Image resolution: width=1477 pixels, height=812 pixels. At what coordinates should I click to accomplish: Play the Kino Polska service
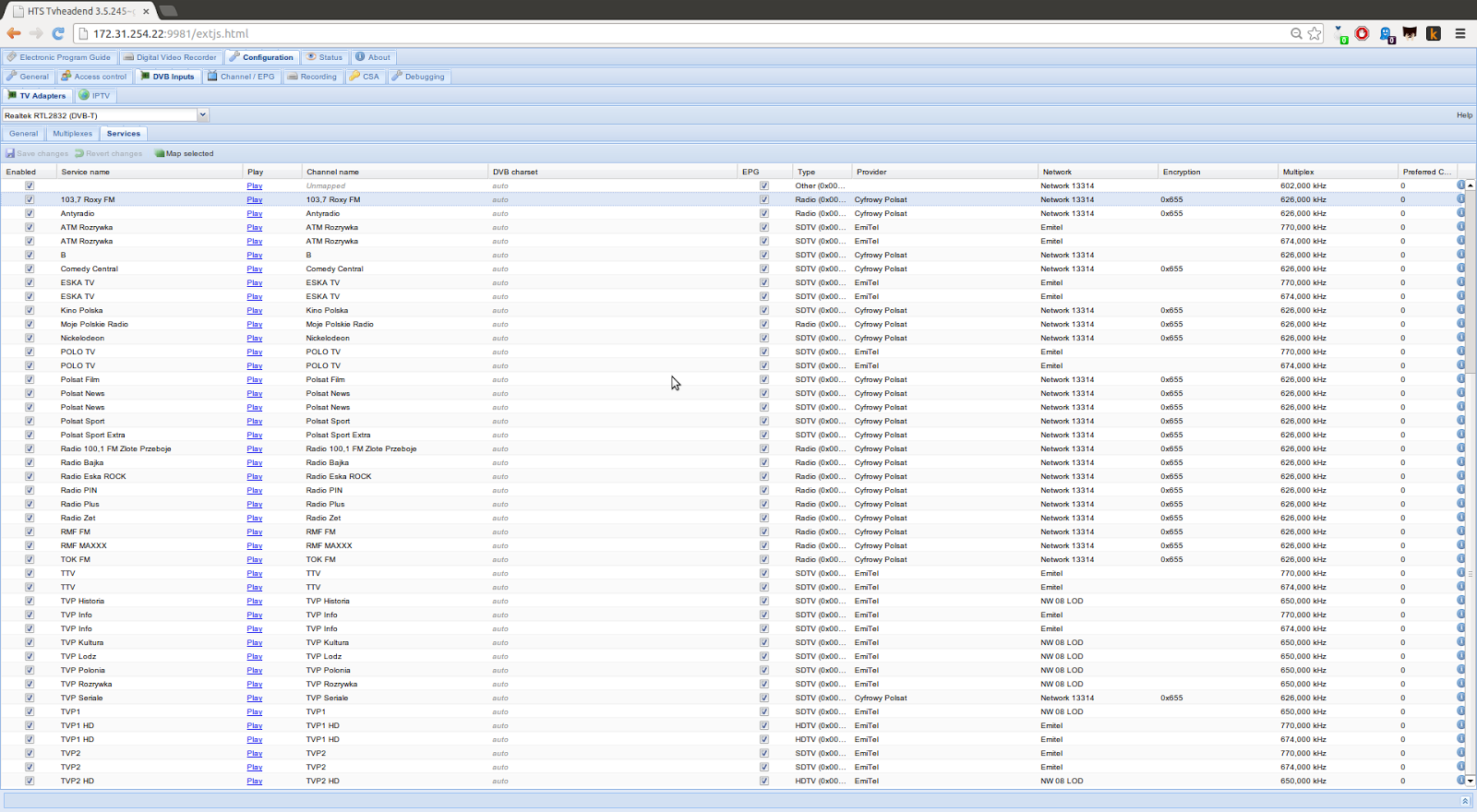pyautogui.click(x=255, y=310)
